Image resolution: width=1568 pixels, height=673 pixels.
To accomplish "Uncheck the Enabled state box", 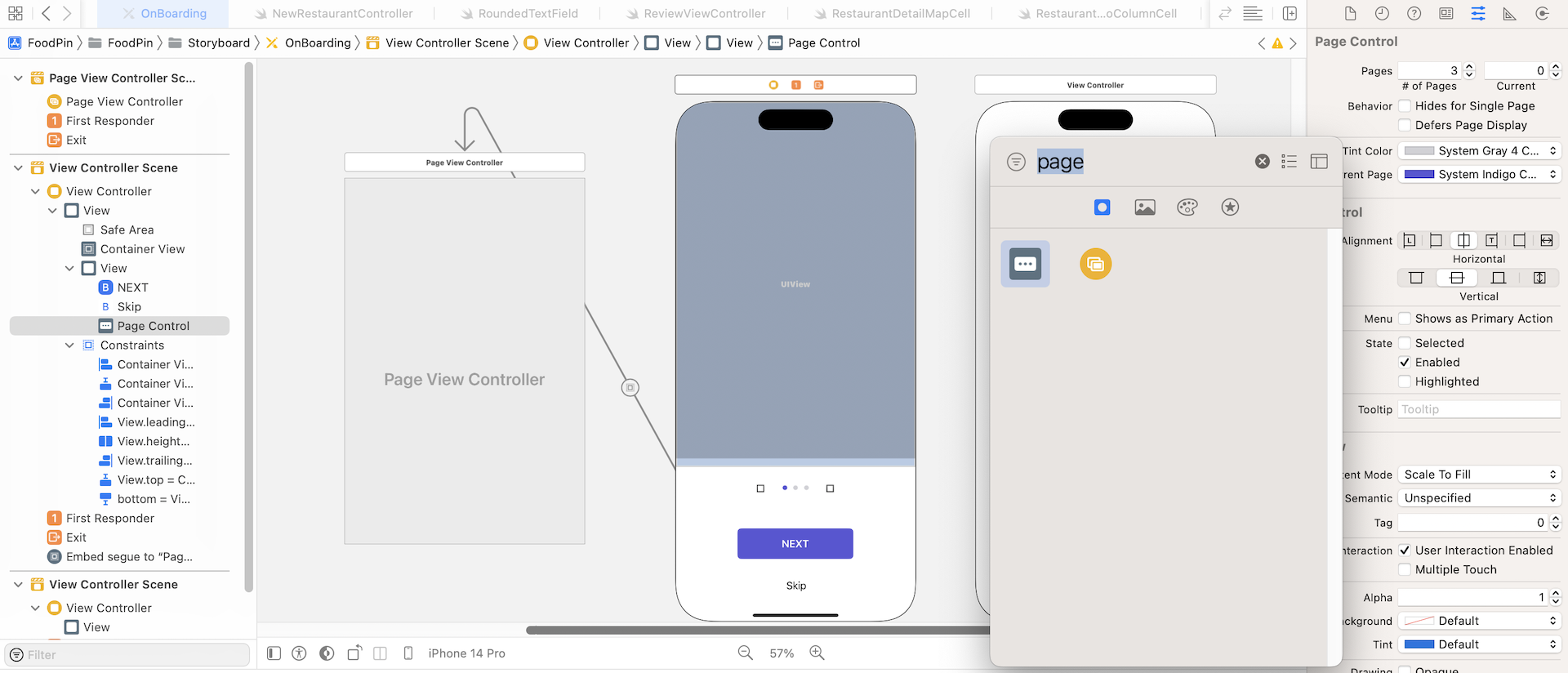I will [x=1405, y=362].
